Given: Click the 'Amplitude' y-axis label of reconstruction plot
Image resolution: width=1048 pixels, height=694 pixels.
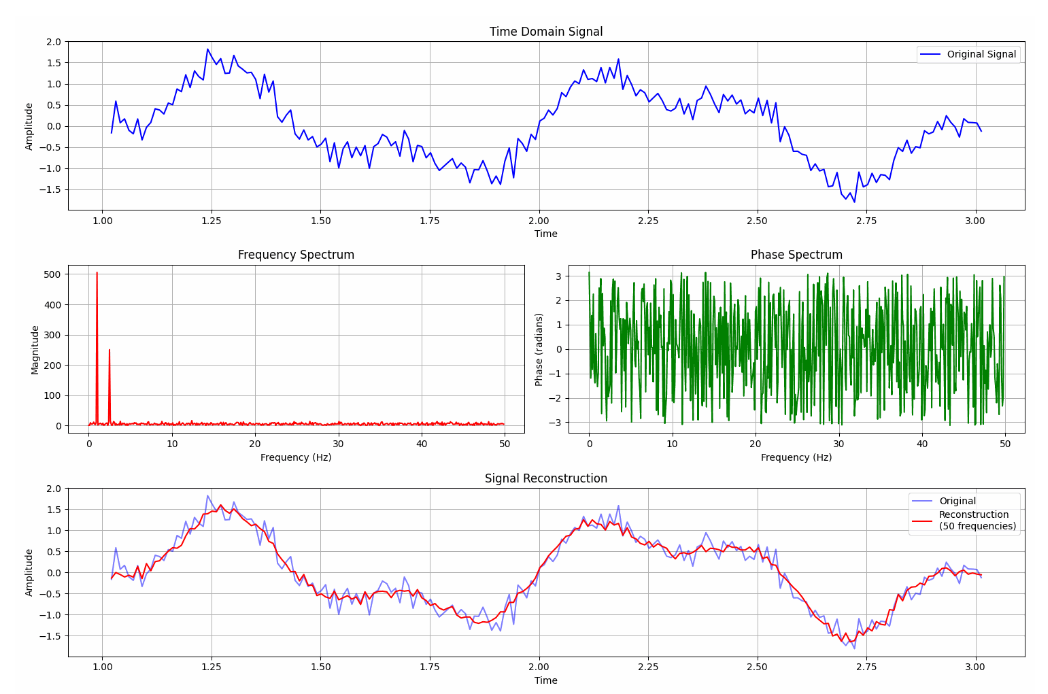Looking at the screenshot, I should pyautogui.click(x=29, y=573).
